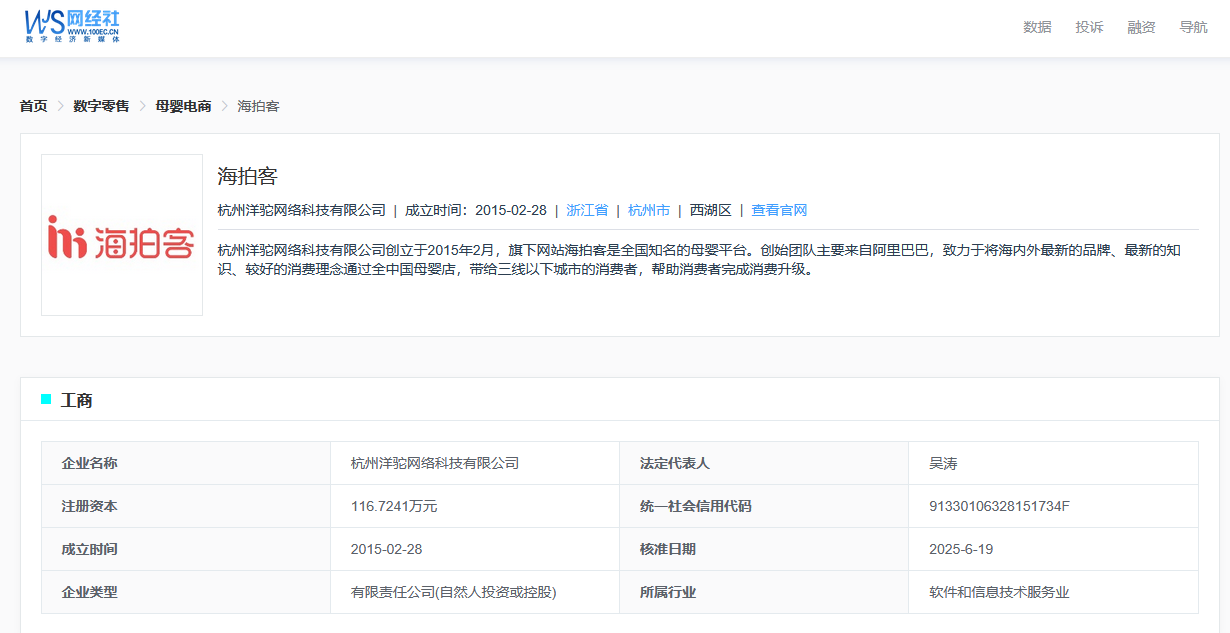Click the 网经社 site logo
Screen dimensions: 1230x633
[x=71, y=24]
